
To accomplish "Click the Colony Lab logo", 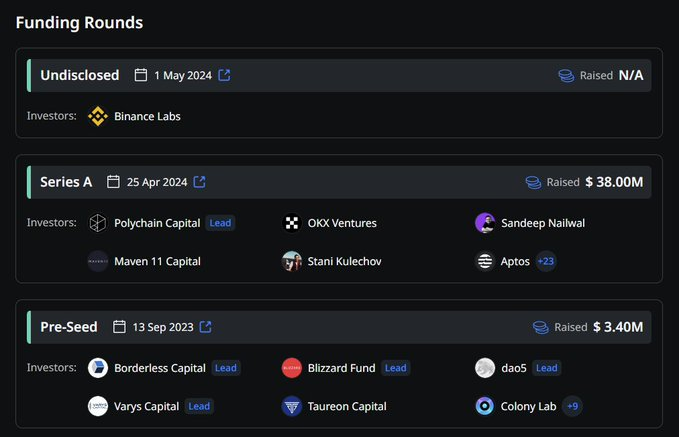I will coord(485,406).
